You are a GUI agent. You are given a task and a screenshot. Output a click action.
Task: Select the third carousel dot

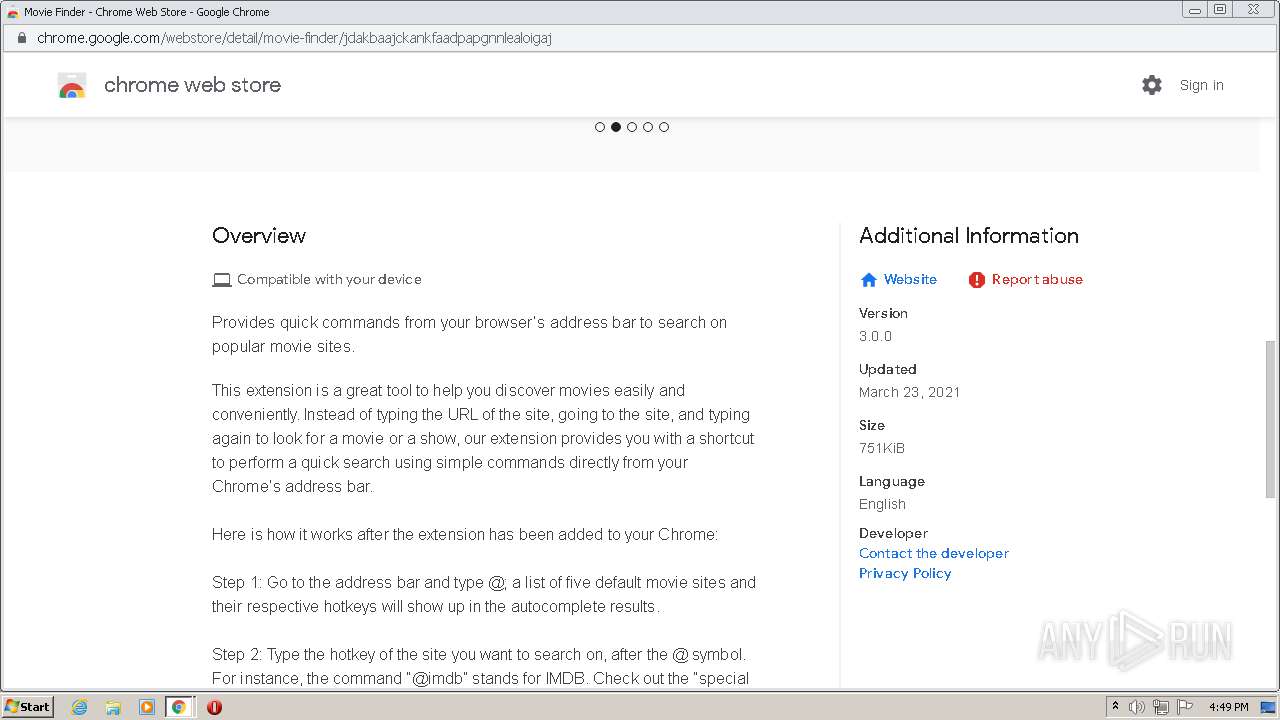click(x=632, y=127)
